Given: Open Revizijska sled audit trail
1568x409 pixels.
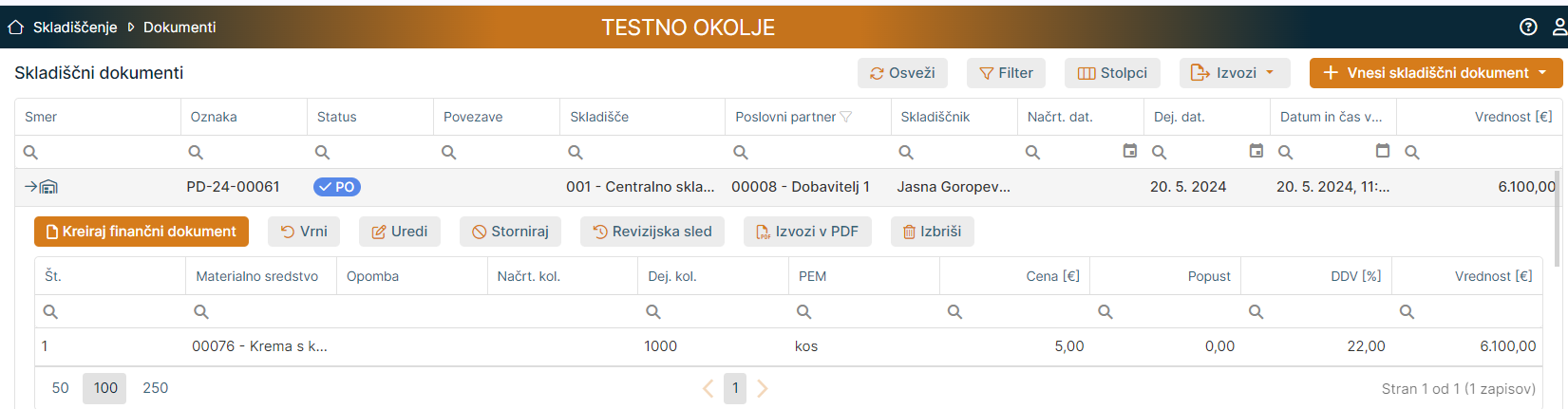Looking at the screenshot, I should (x=652, y=232).
